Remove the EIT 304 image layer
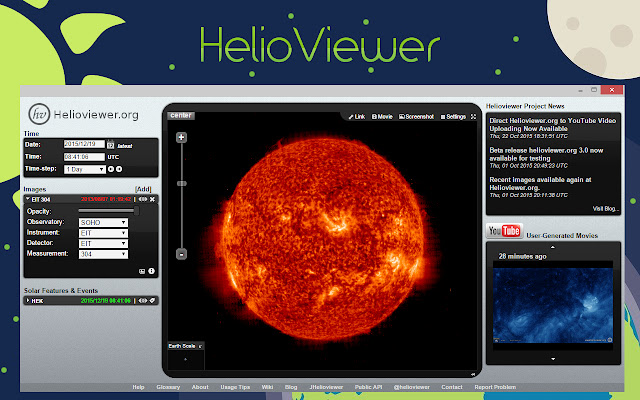 coord(152,199)
